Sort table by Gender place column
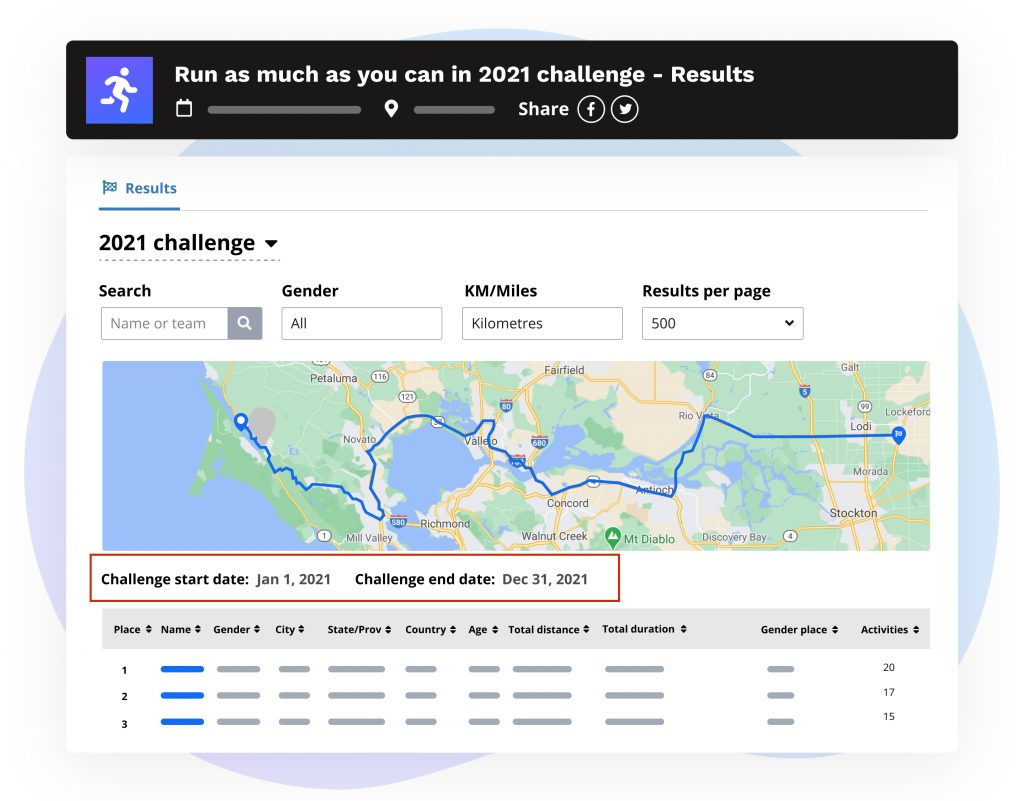This screenshot has height=801, width=1024. point(799,630)
